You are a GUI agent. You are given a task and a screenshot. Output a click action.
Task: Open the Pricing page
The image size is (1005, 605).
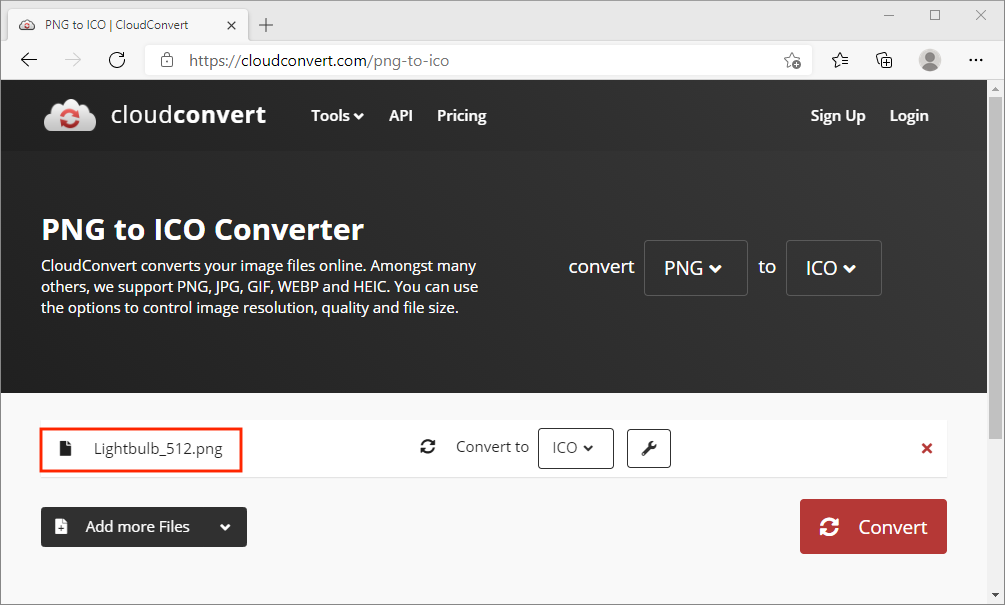(461, 116)
